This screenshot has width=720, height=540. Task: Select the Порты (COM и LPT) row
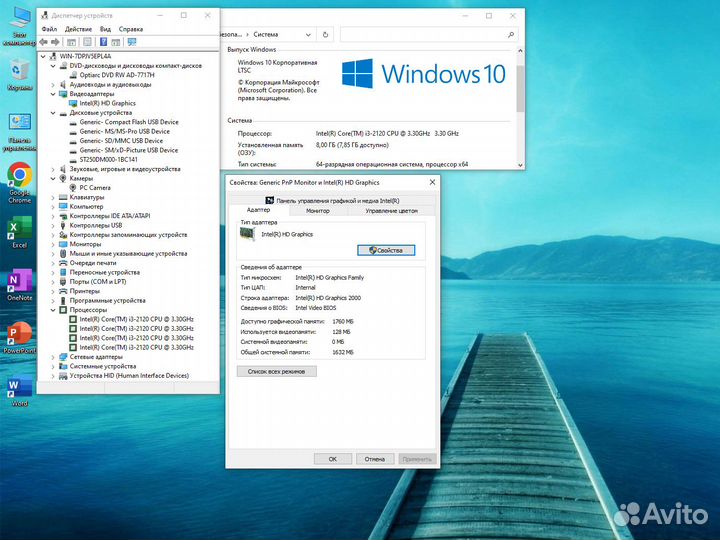(97, 282)
